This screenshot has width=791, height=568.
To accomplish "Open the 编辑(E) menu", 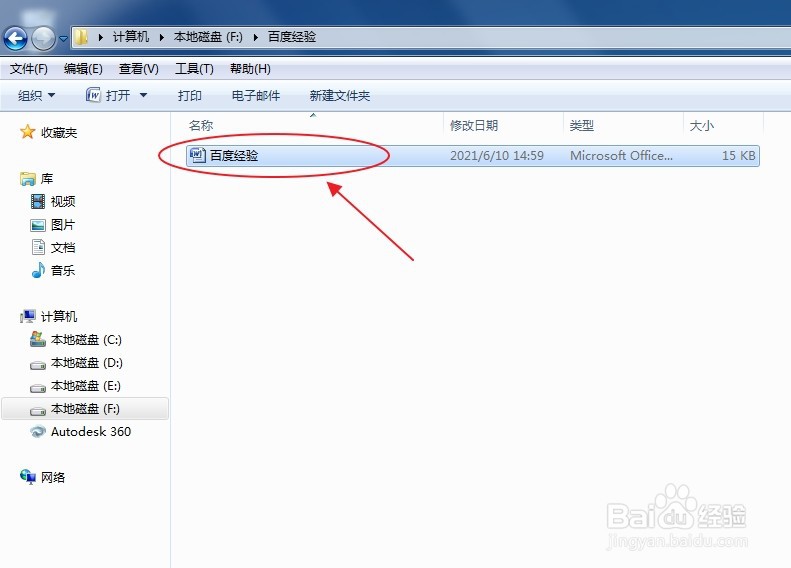I will pyautogui.click(x=83, y=69).
